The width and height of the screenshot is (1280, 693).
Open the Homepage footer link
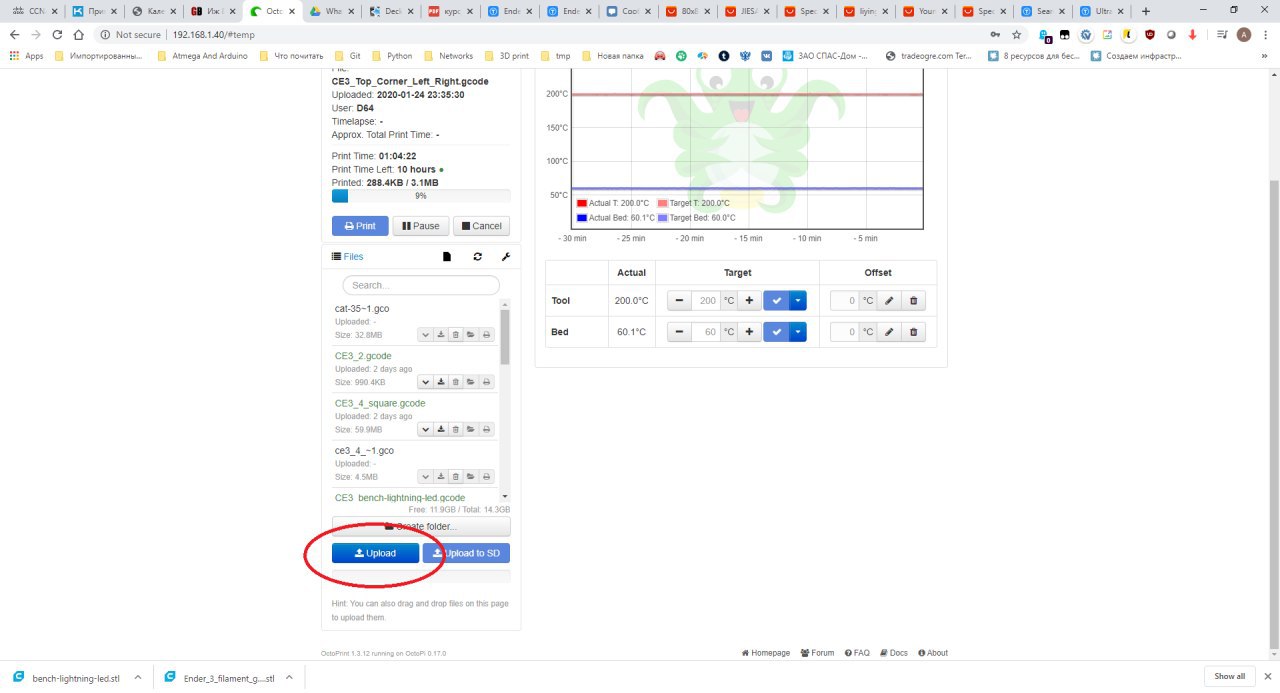point(766,653)
